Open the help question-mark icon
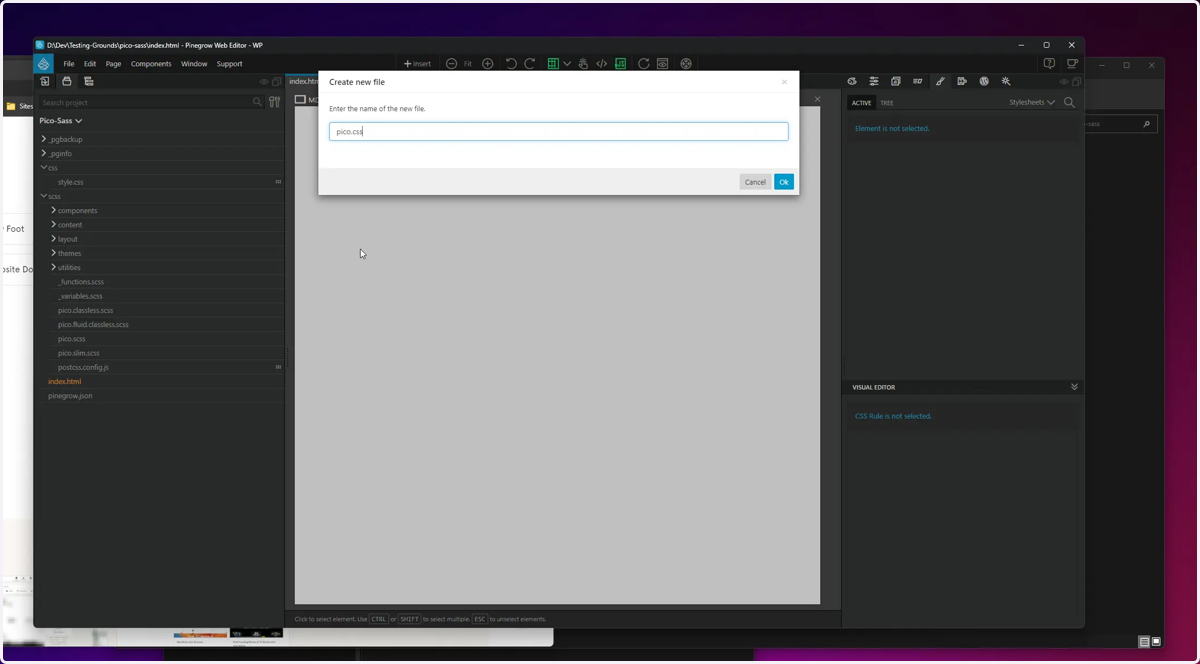Screen dimensions: 1200x664 point(1049,64)
